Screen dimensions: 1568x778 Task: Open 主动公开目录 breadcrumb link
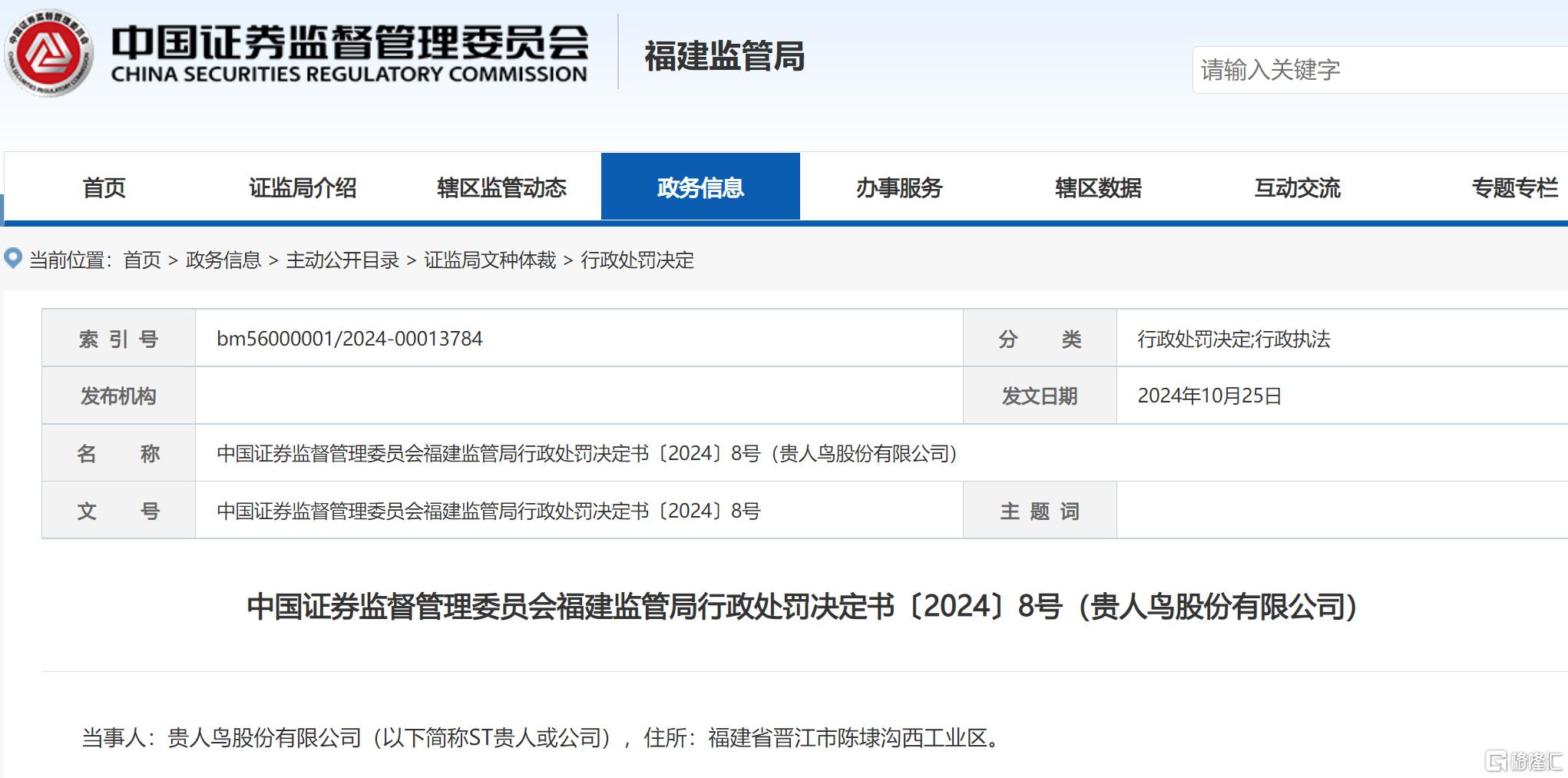342,260
